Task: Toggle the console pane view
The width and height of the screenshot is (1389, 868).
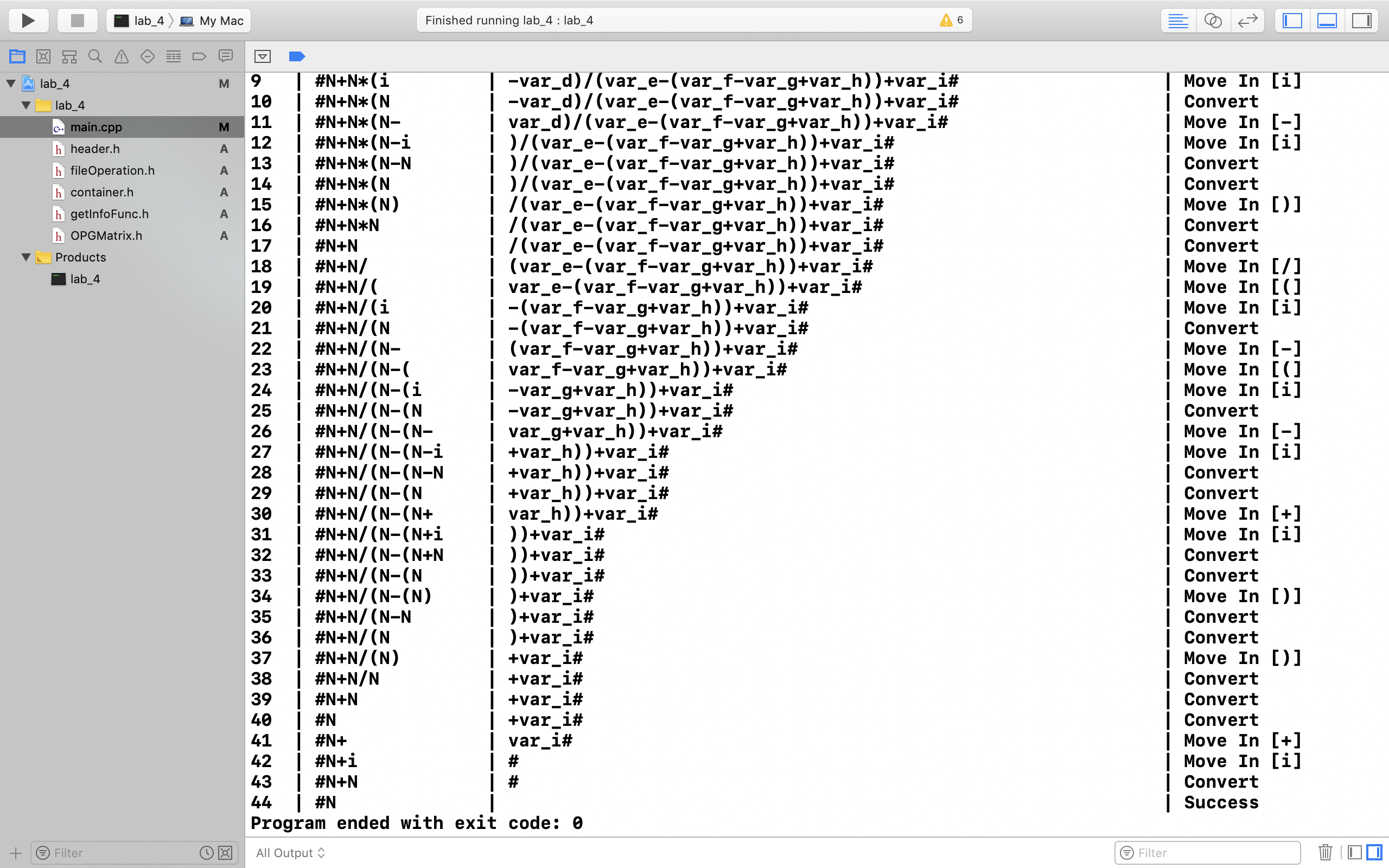Action: click(1374, 852)
